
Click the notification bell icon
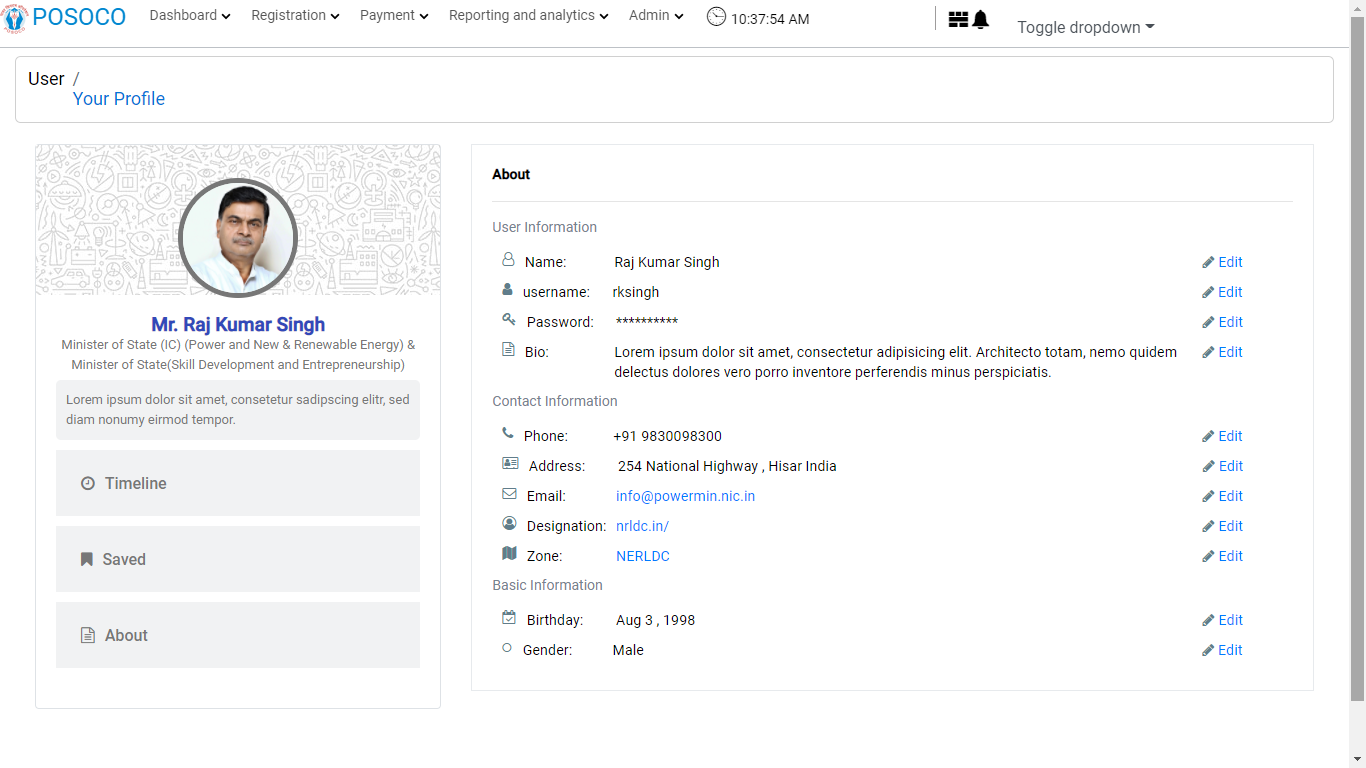pyautogui.click(x=980, y=20)
